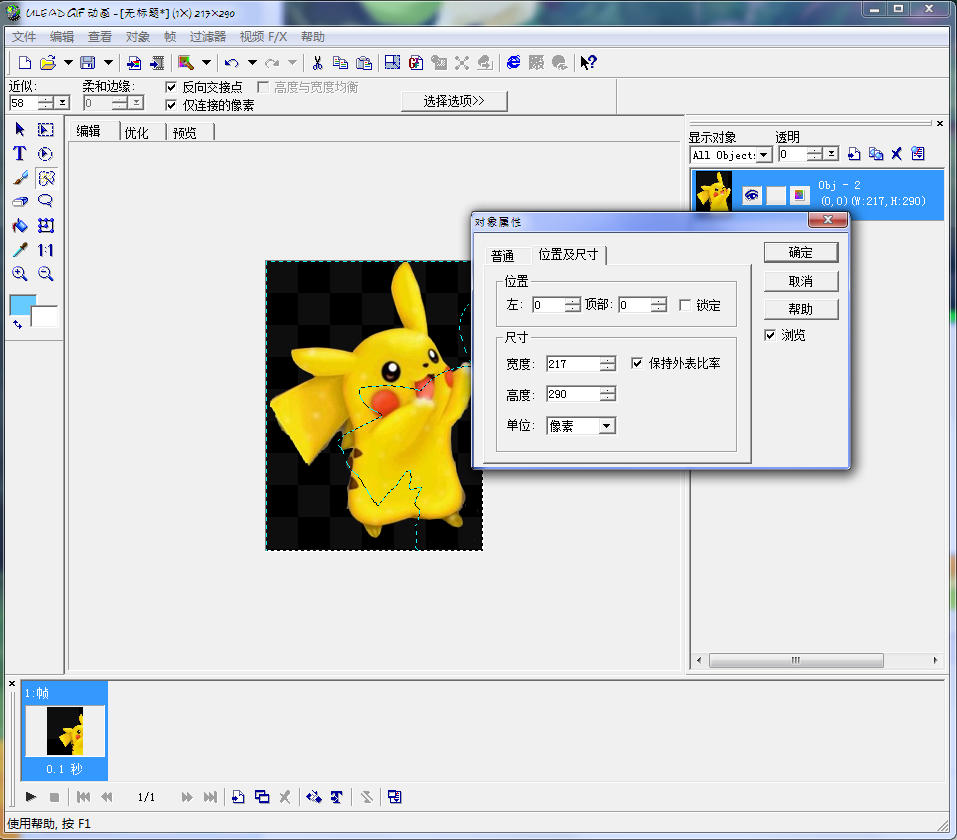Save using the floppy disk icon
Viewport: 957px width, 840px height.
pyautogui.click(x=88, y=62)
